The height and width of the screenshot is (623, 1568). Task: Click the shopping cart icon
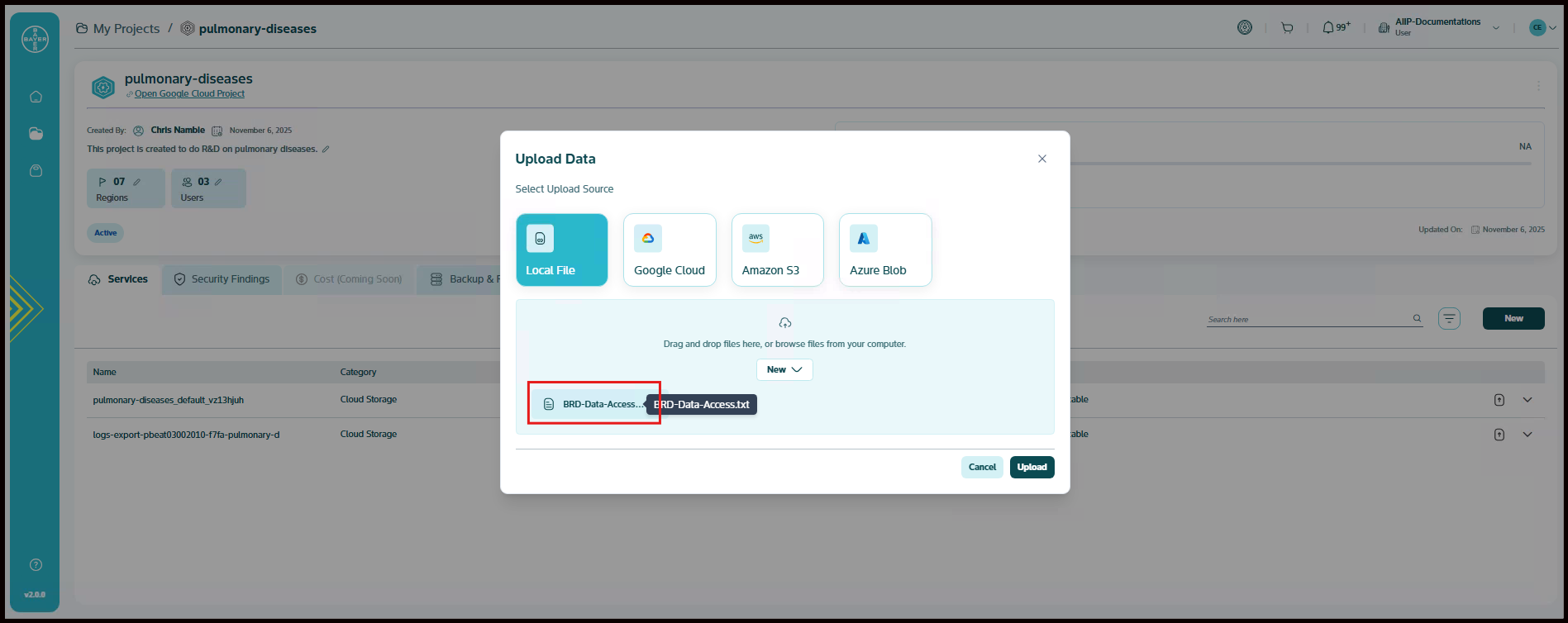point(1287,28)
